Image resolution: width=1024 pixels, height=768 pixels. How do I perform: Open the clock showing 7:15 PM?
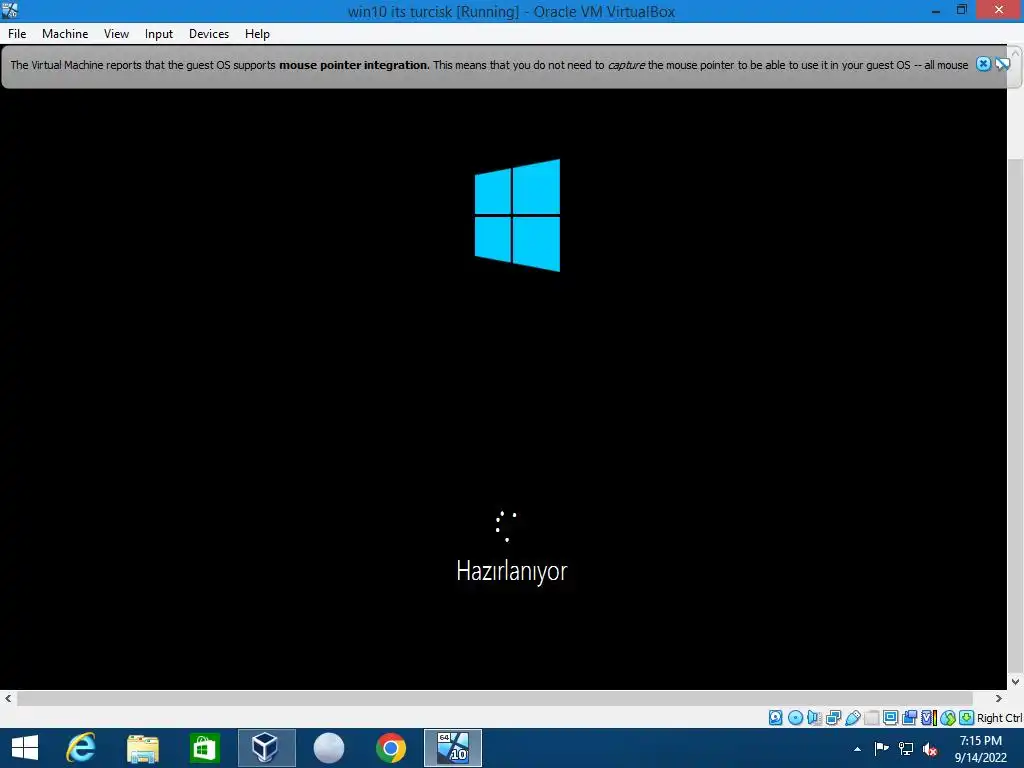click(x=980, y=749)
